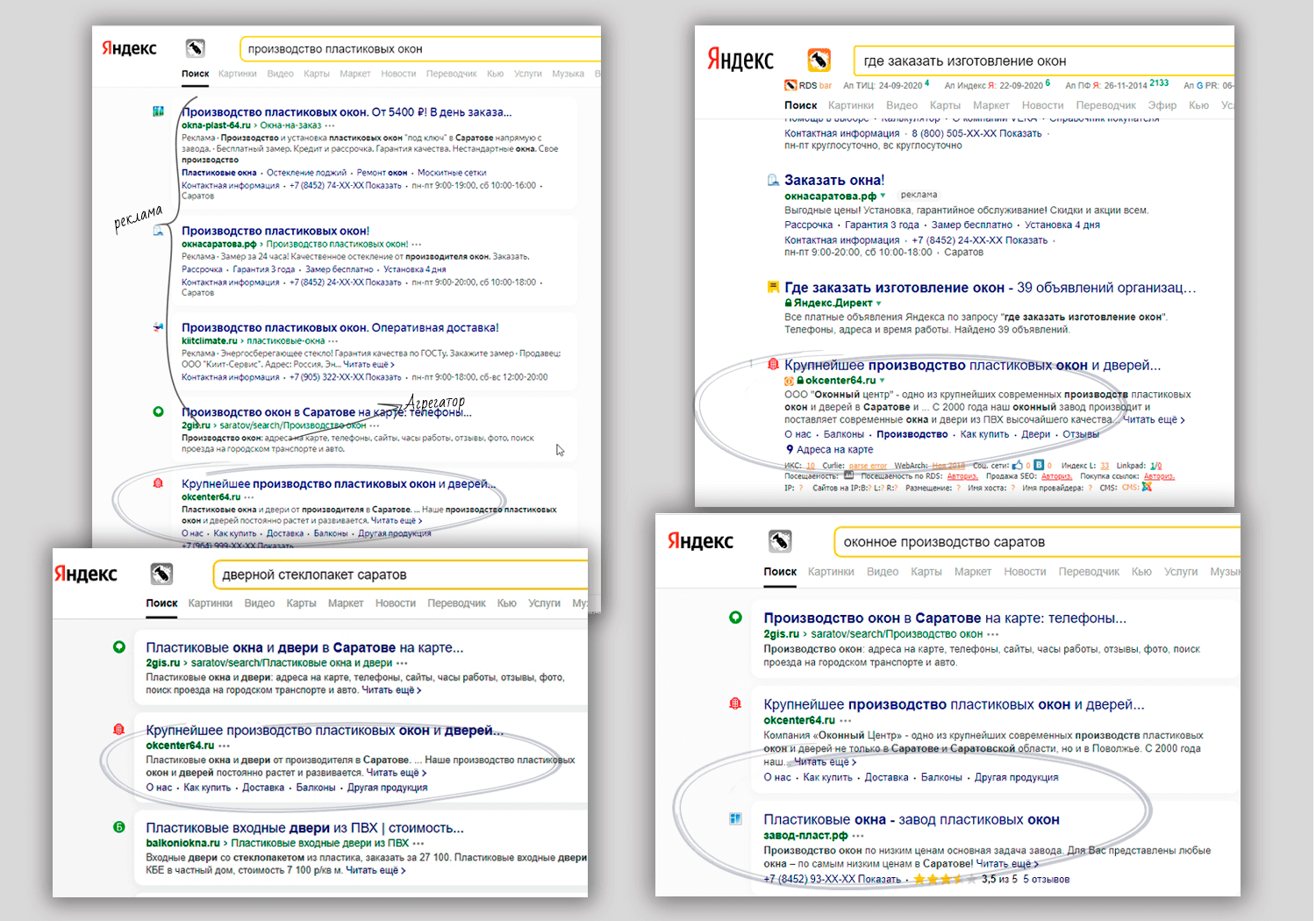Show phone number '8 (800) 505-XX-XX Показать'
Screen dimensions: 1316x921
(976, 133)
